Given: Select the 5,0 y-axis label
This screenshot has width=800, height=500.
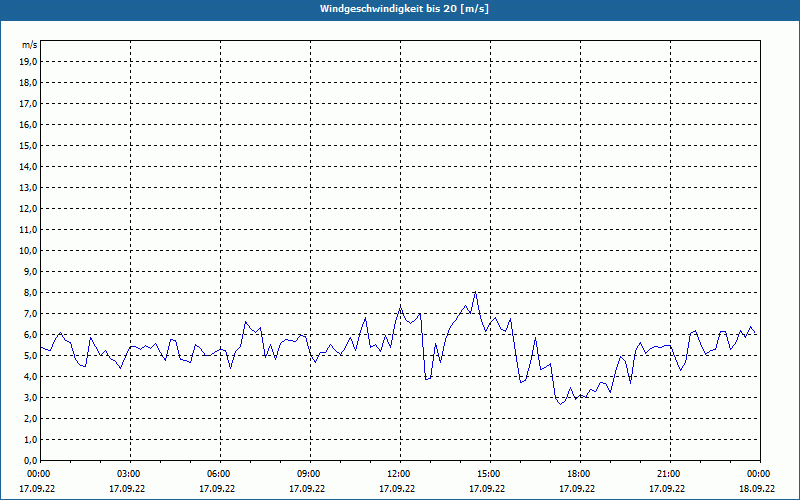Looking at the screenshot, I should (x=31, y=356).
